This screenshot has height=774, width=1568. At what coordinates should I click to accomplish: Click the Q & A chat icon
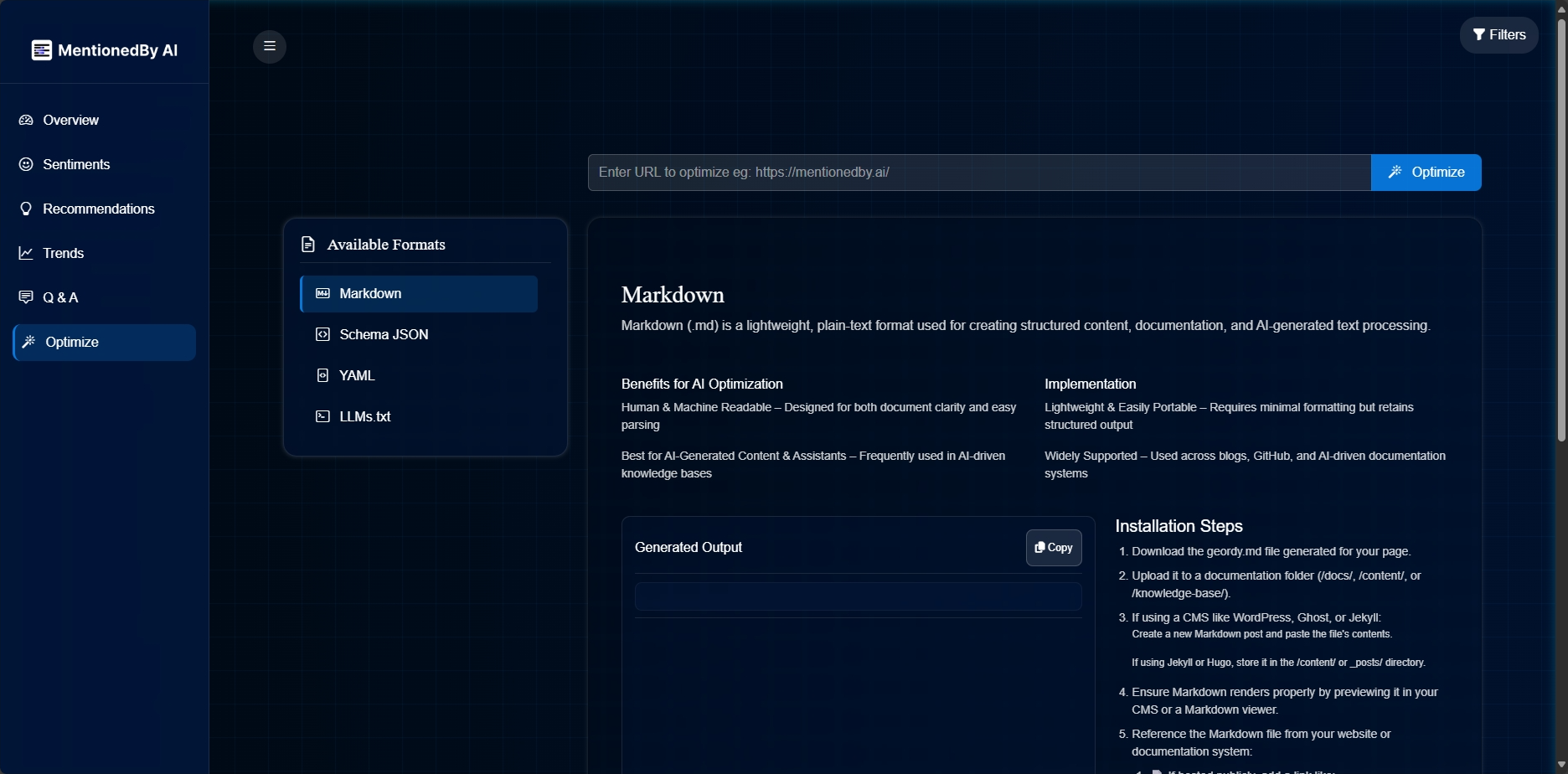click(x=26, y=297)
